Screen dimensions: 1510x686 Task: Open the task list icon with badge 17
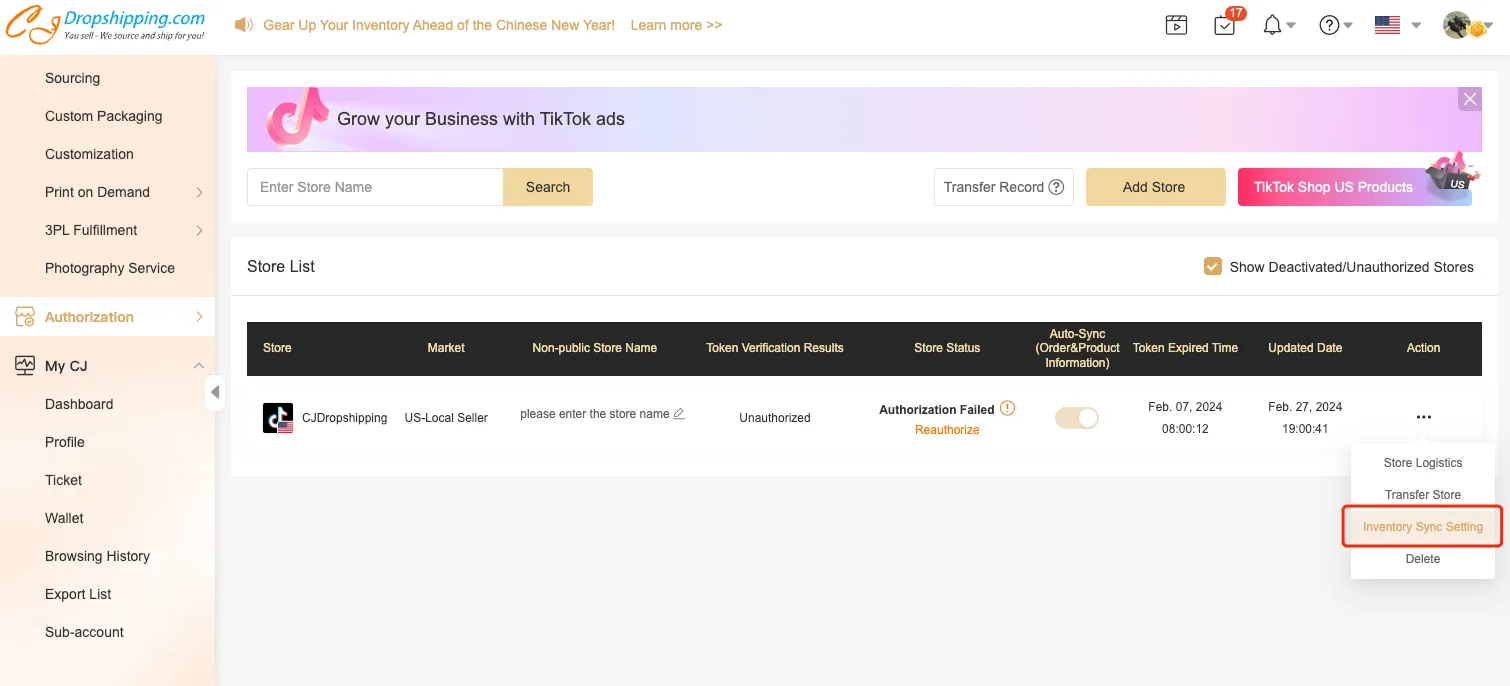1225,26
